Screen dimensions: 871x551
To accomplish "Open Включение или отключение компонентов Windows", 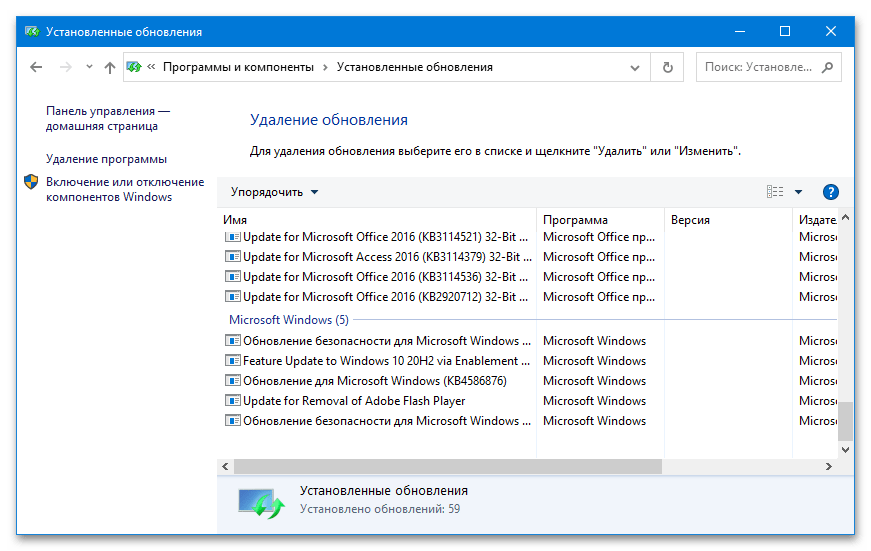I will pyautogui.click(x=125, y=189).
